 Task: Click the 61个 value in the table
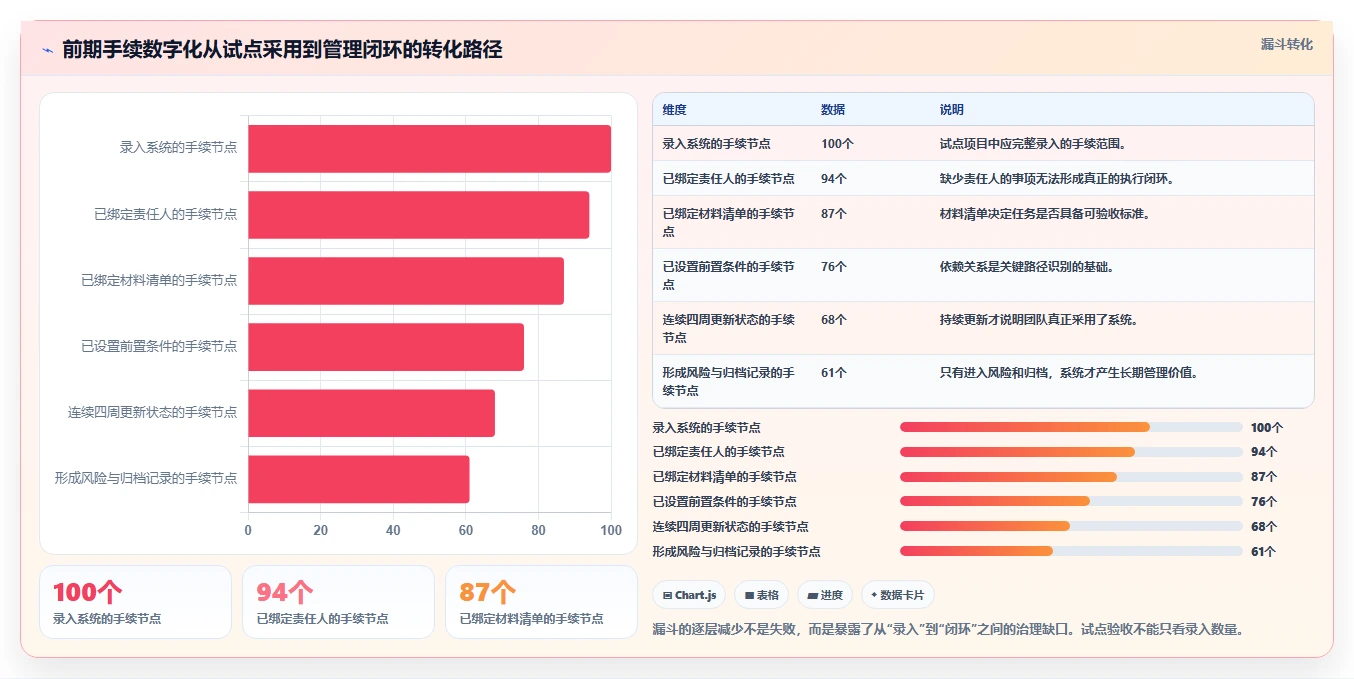click(834, 373)
